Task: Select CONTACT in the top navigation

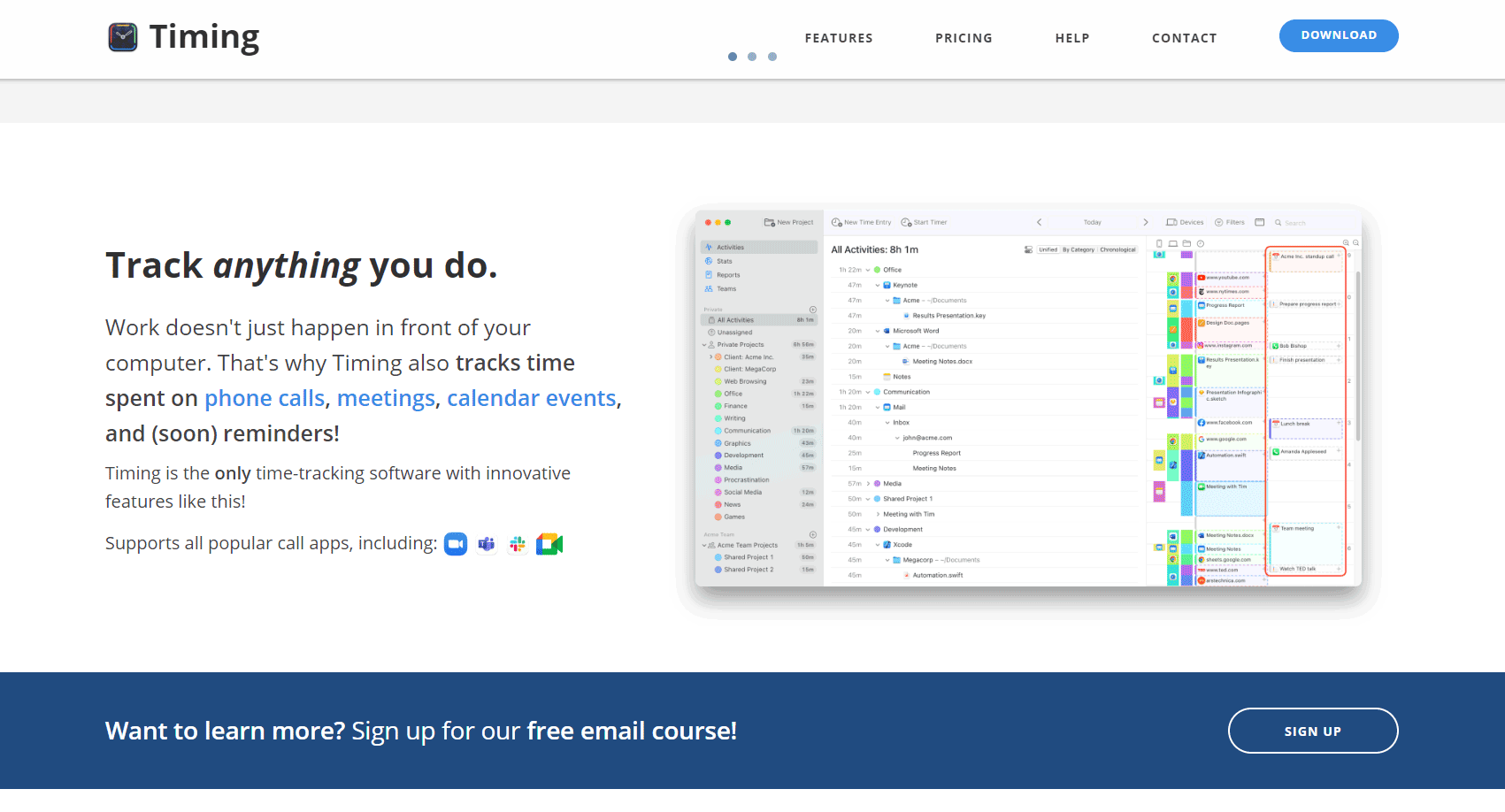Action: 1184,38
